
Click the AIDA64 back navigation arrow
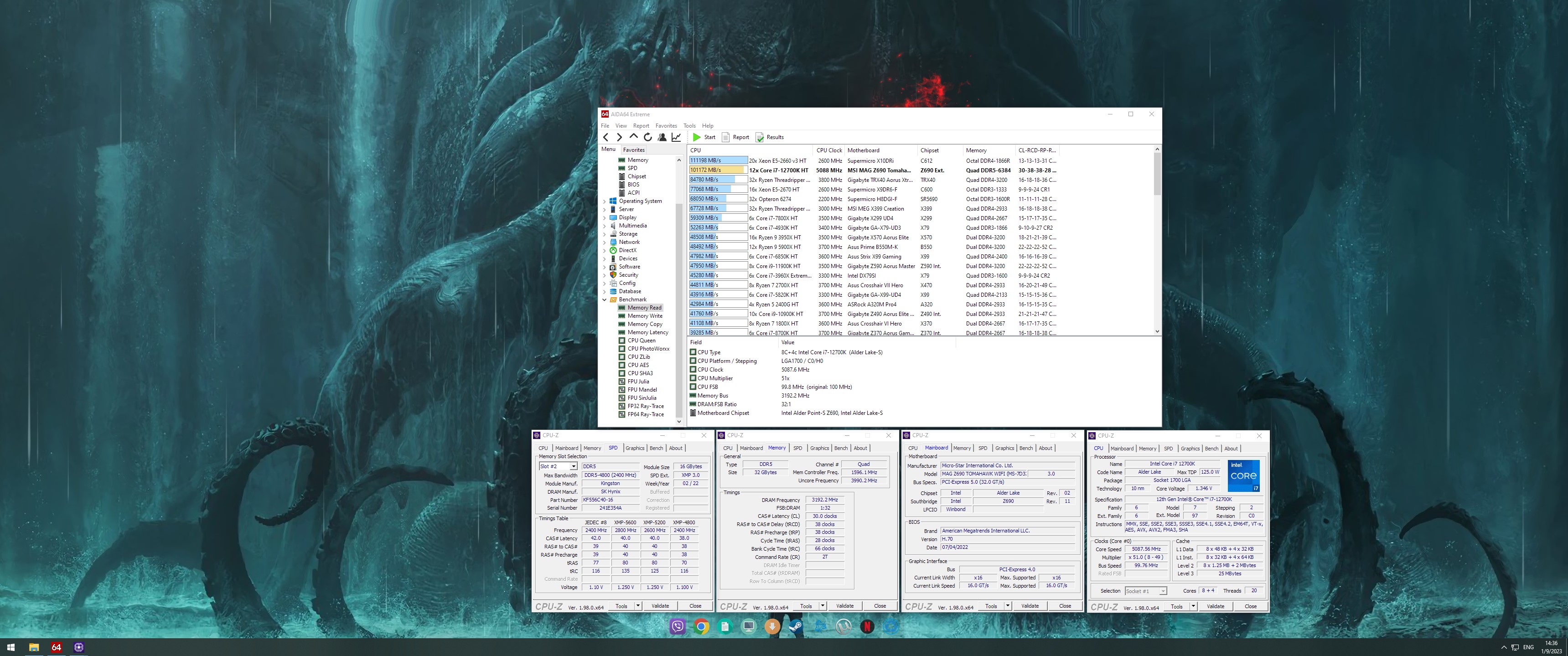(605, 138)
